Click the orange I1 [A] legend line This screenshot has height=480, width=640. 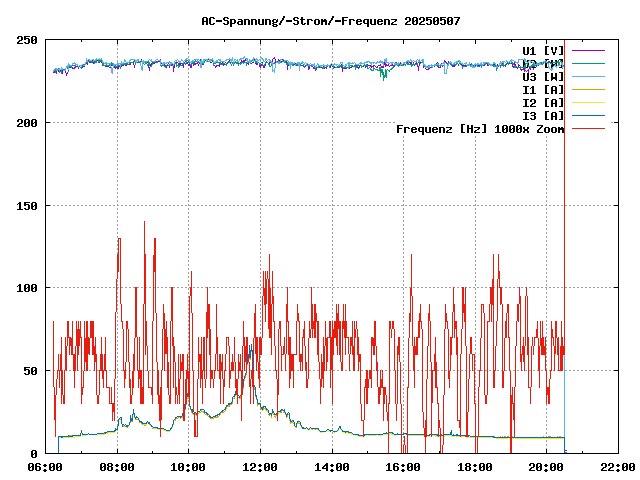(589, 89)
